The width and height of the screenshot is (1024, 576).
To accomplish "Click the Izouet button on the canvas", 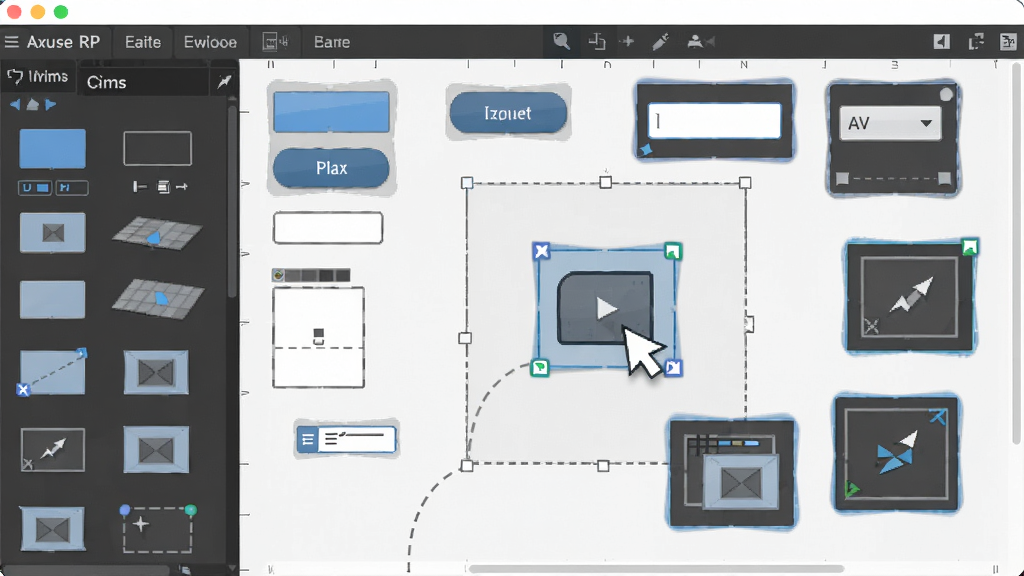I will [x=508, y=113].
